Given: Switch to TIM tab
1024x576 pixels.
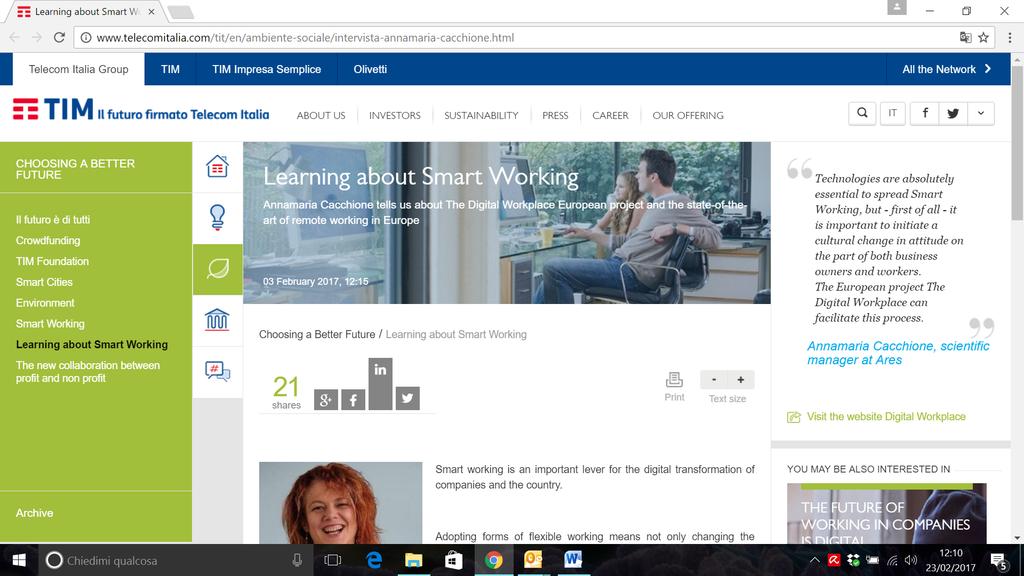Looking at the screenshot, I should pyautogui.click(x=170, y=69).
